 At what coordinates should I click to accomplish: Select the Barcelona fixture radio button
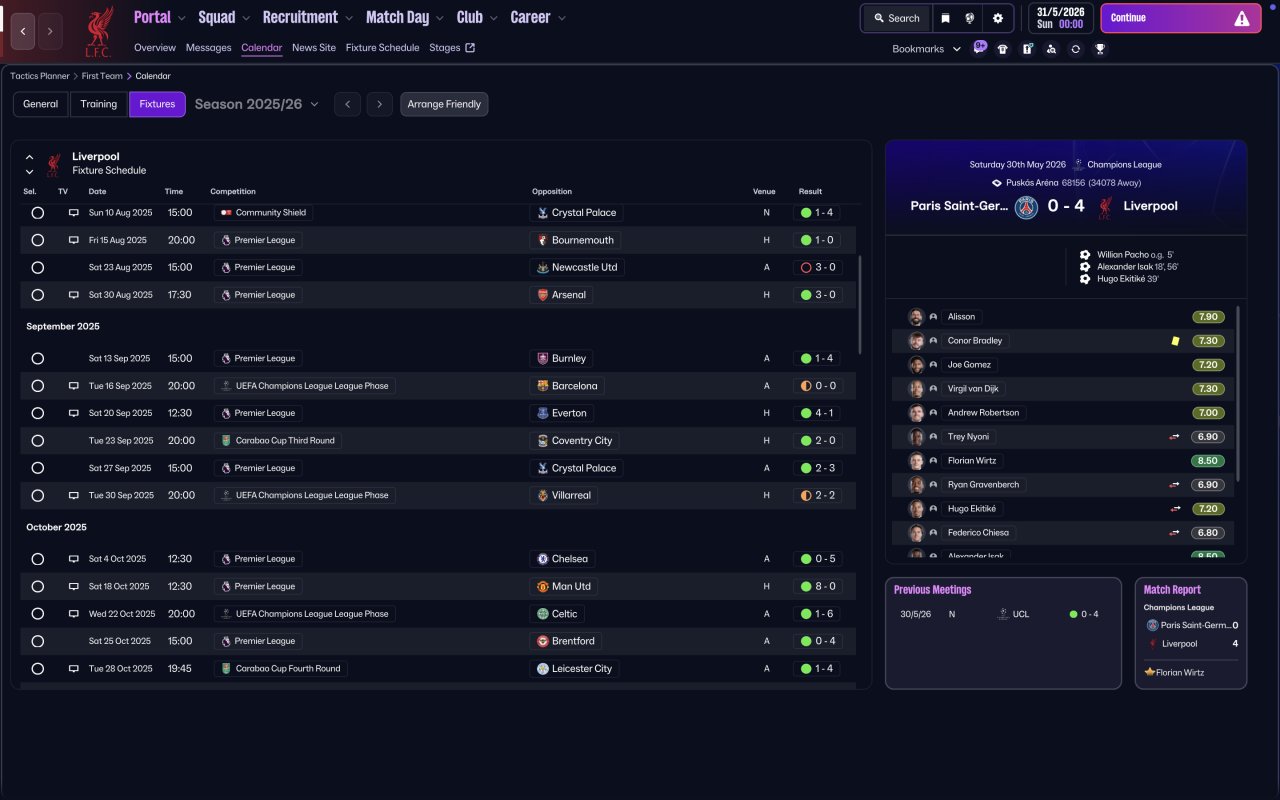click(38, 386)
